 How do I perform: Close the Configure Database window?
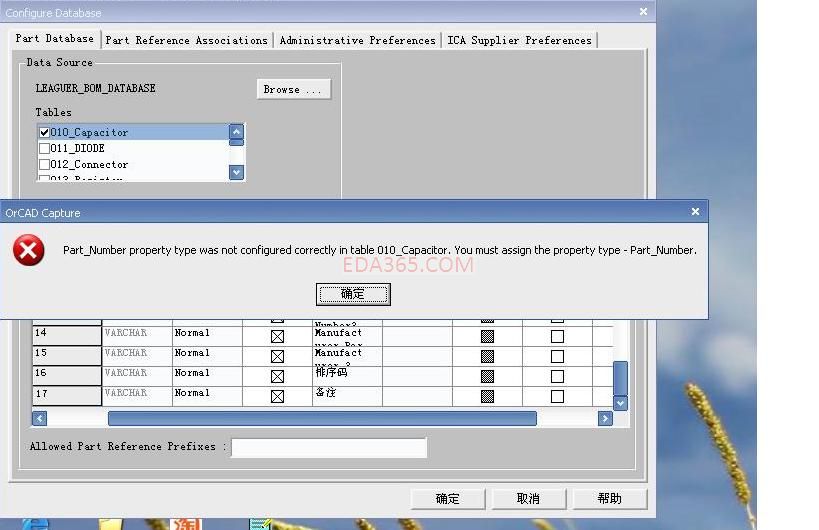click(x=644, y=11)
